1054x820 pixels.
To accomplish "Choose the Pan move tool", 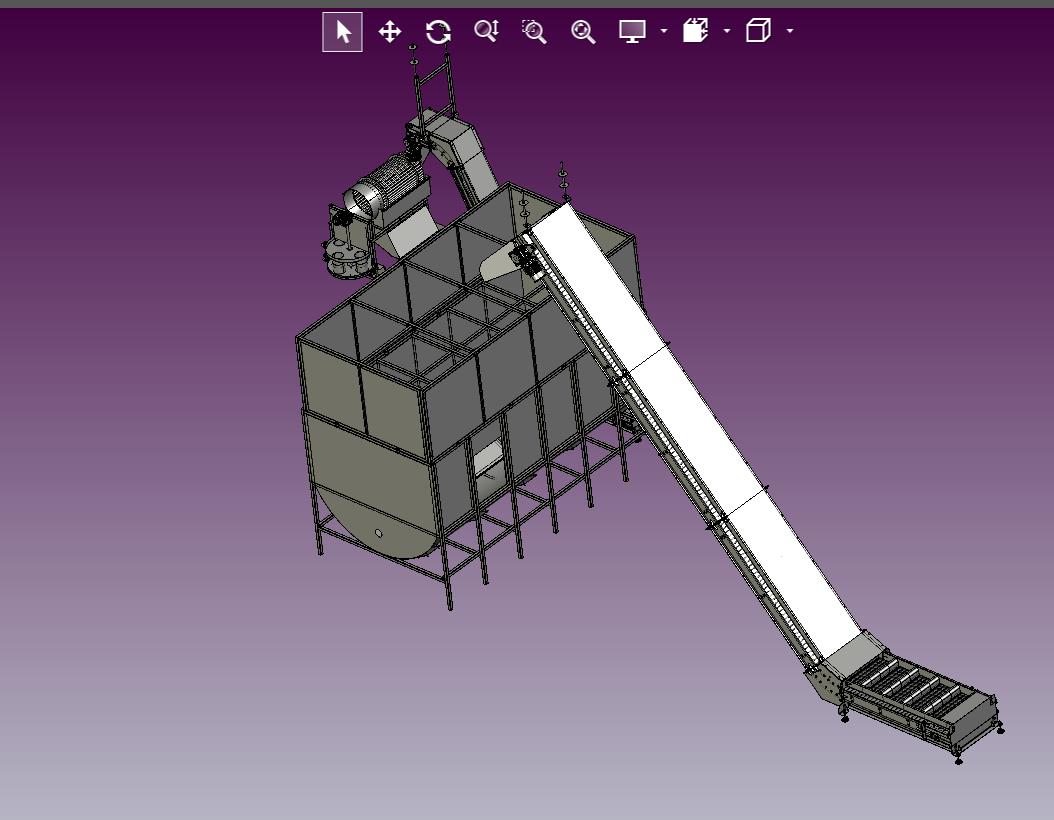I will [x=390, y=32].
